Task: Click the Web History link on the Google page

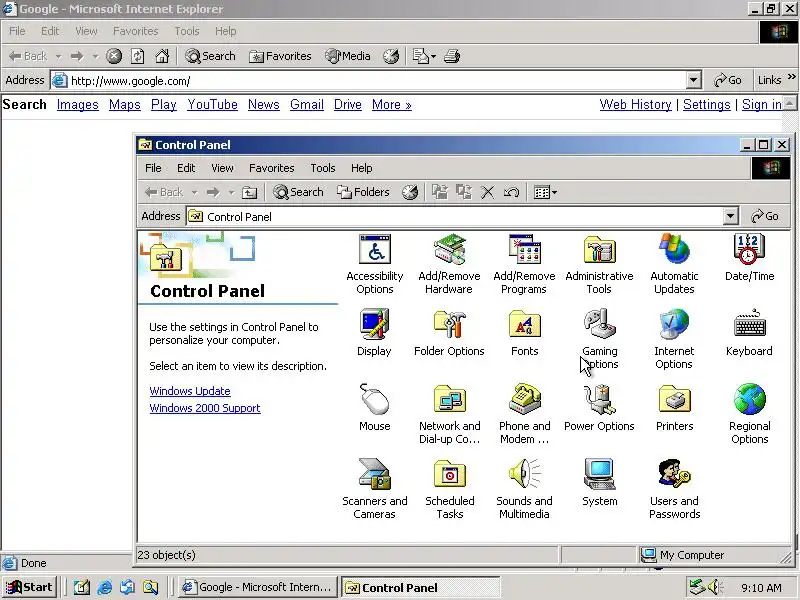Action: click(636, 105)
